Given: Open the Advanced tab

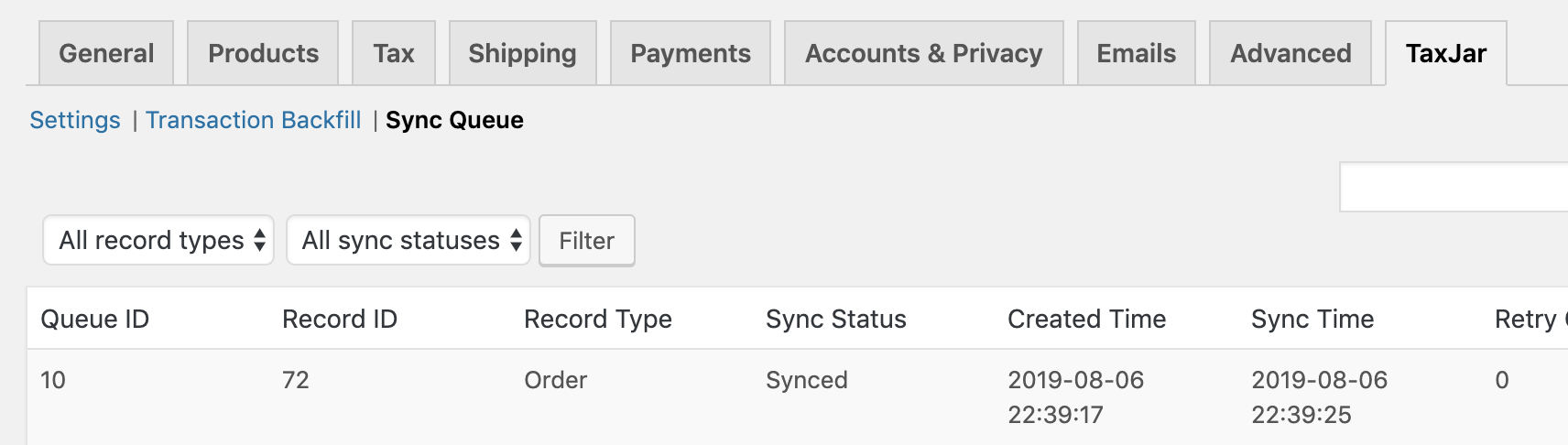Looking at the screenshot, I should click(1290, 53).
